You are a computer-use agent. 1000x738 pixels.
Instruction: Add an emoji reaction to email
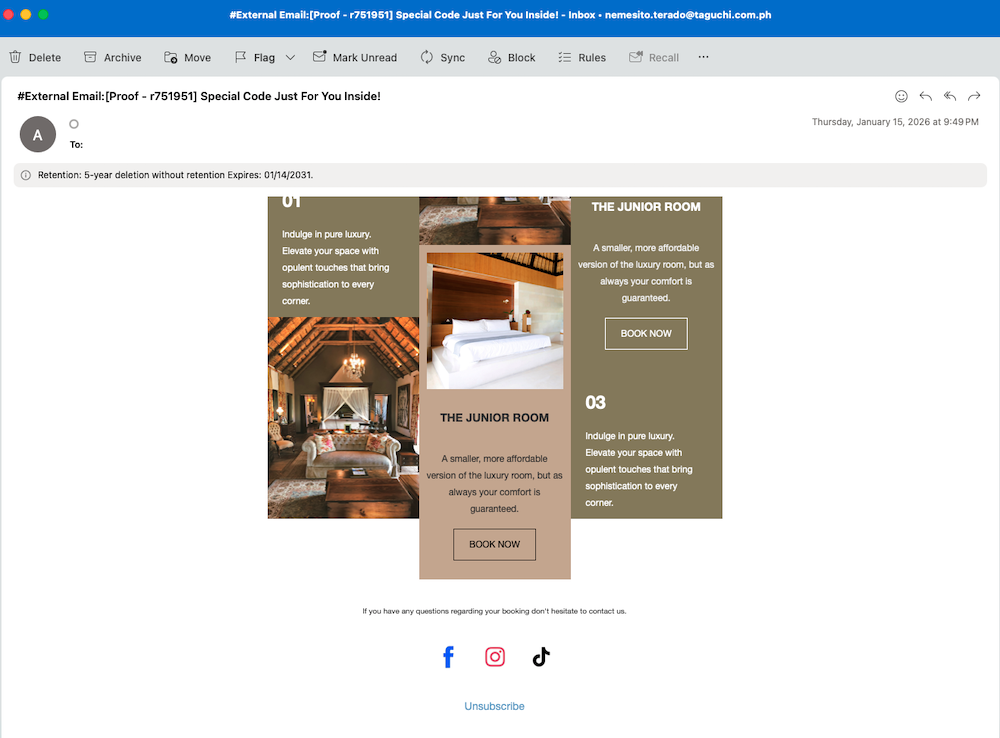901,96
